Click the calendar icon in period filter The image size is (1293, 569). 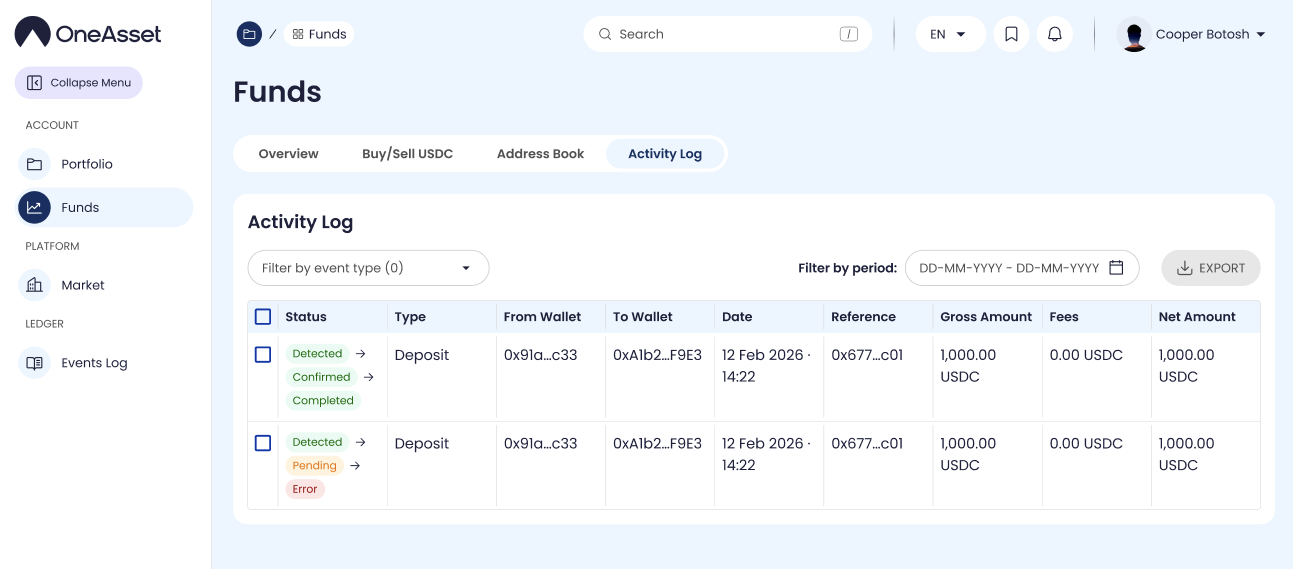[1116, 268]
